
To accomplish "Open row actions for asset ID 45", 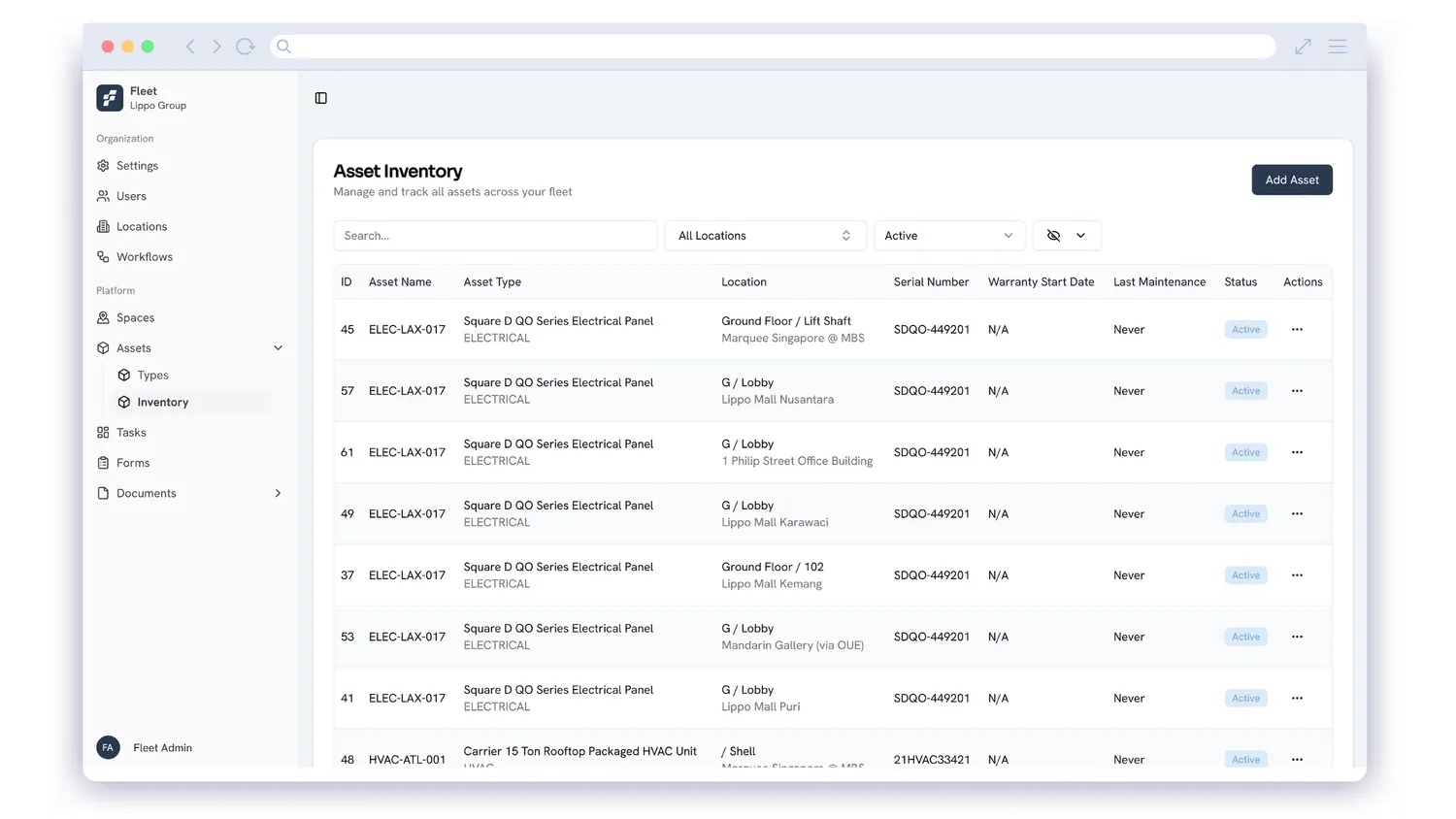I will pos(1297,330).
